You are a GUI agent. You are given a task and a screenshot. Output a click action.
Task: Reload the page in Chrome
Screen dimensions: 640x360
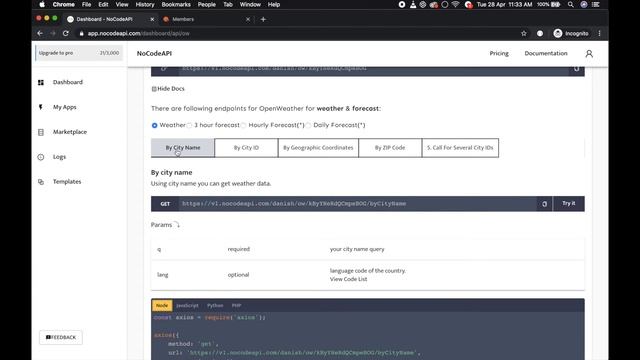point(66,33)
